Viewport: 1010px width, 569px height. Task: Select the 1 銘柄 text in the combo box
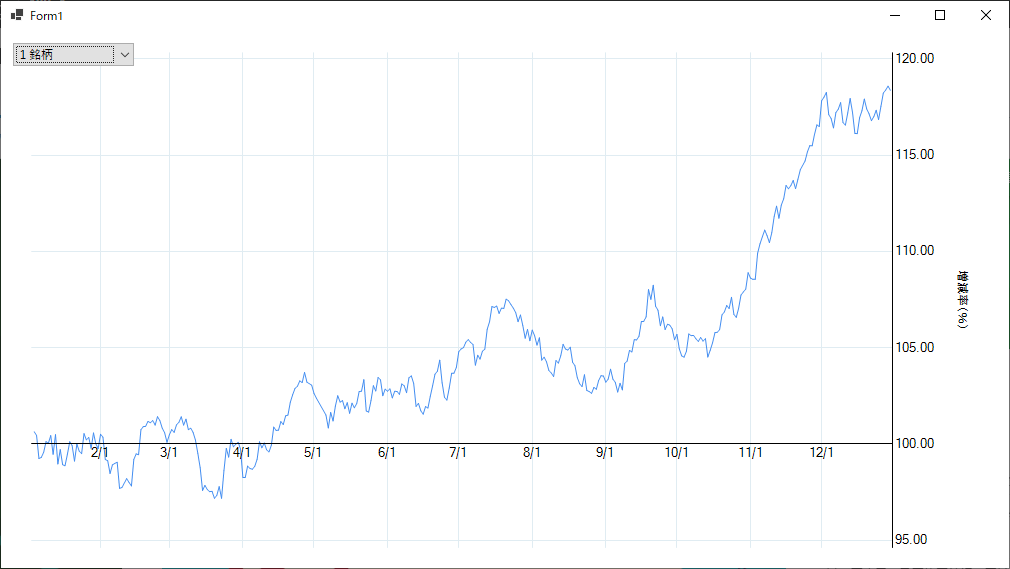(36, 55)
